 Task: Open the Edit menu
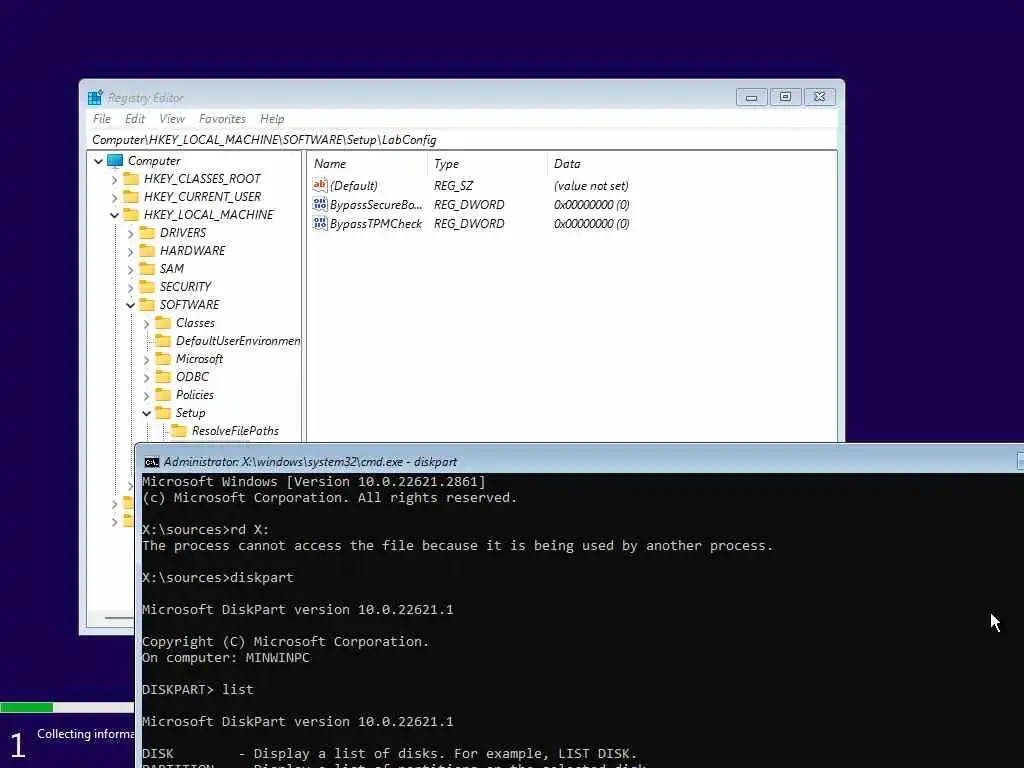[135, 119]
